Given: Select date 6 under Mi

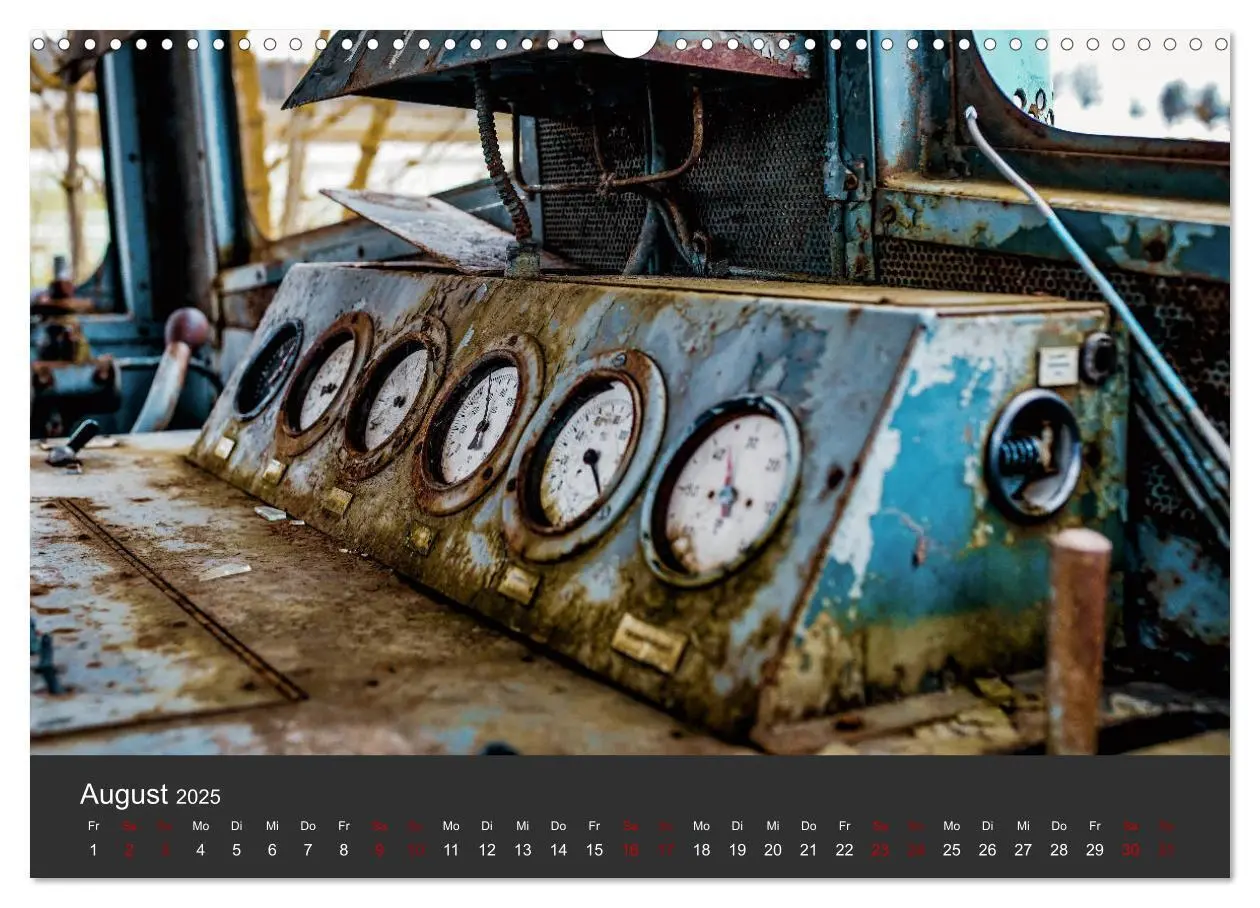Looking at the screenshot, I should [x=272, y=850].
